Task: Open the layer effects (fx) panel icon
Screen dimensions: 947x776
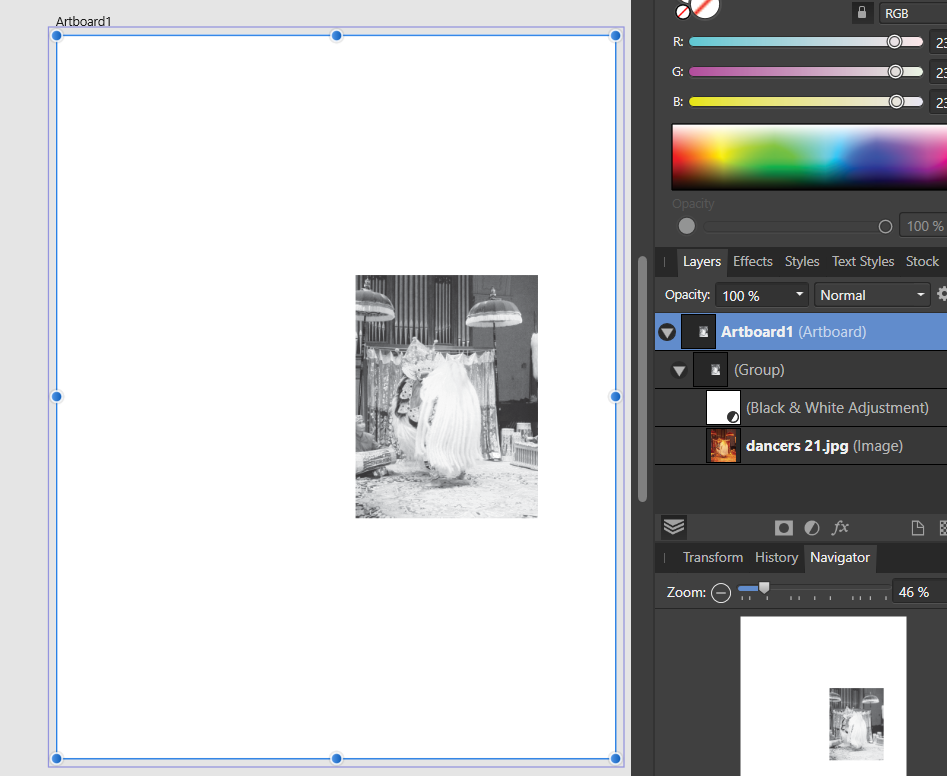Action: coord(840,527)
